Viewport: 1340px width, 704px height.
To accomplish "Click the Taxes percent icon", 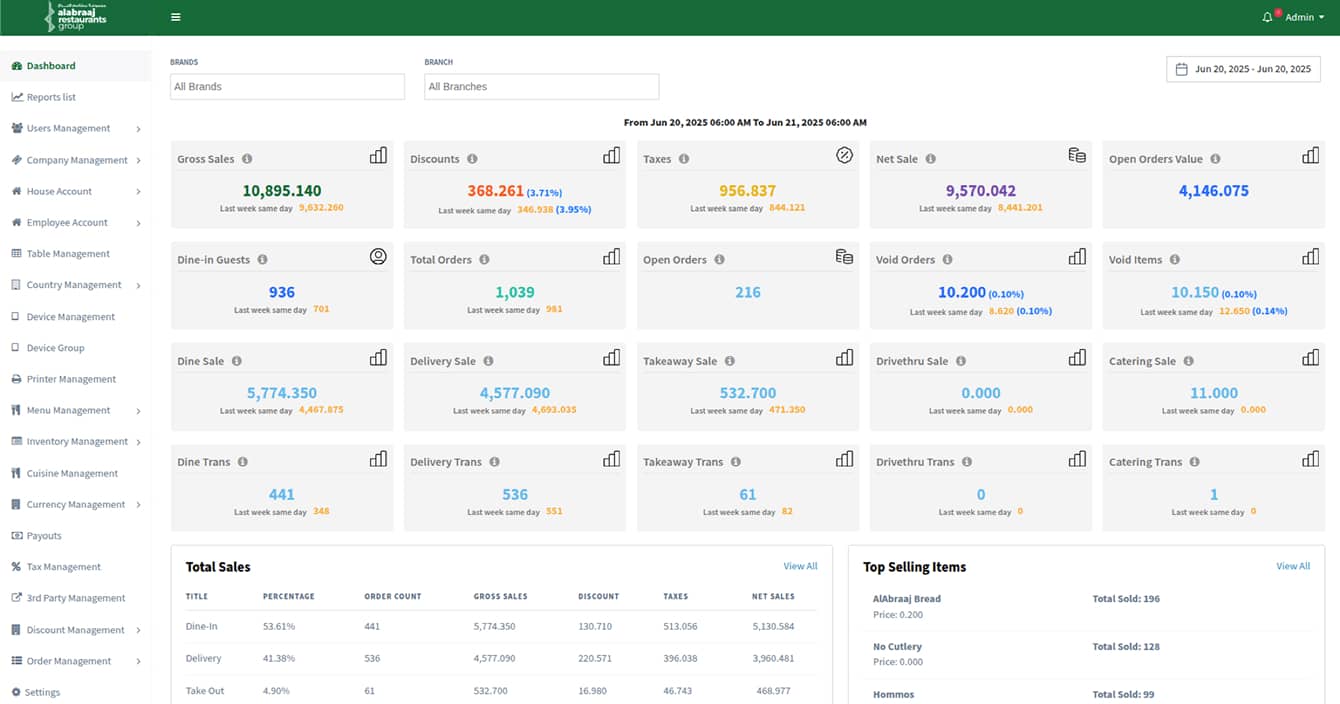I will click(x=844, y=155).
